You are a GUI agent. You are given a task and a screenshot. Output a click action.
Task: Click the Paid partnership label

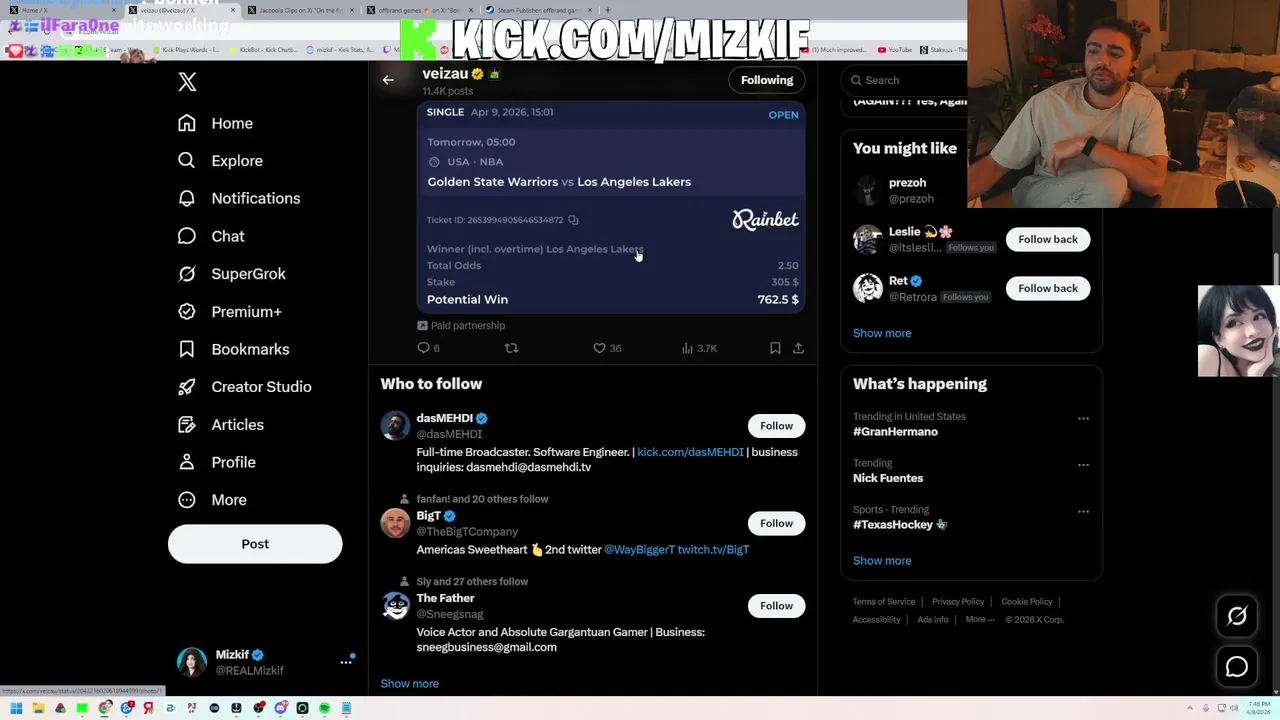point(461,326)
